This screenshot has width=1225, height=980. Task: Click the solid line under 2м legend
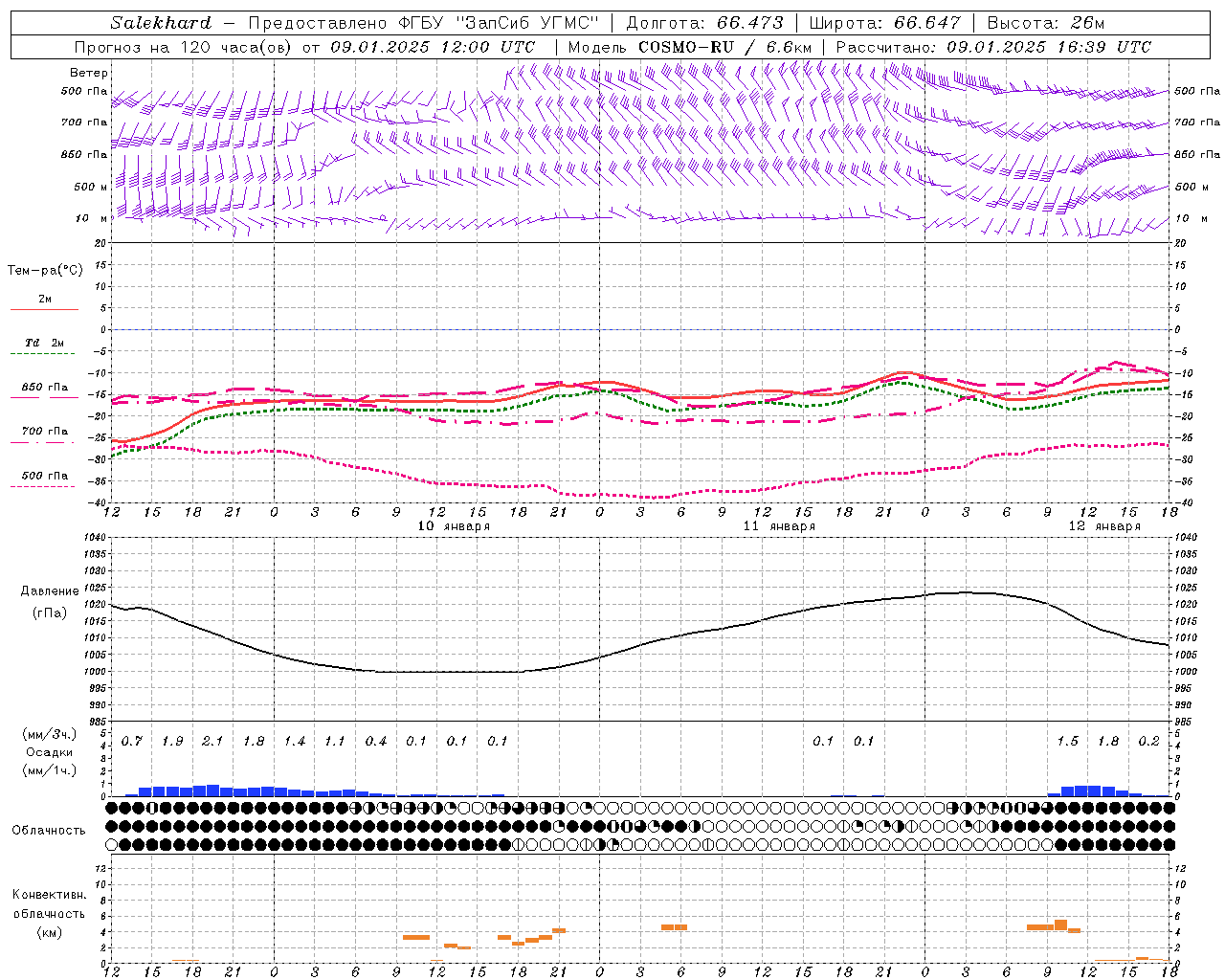(x=44, y=310)
